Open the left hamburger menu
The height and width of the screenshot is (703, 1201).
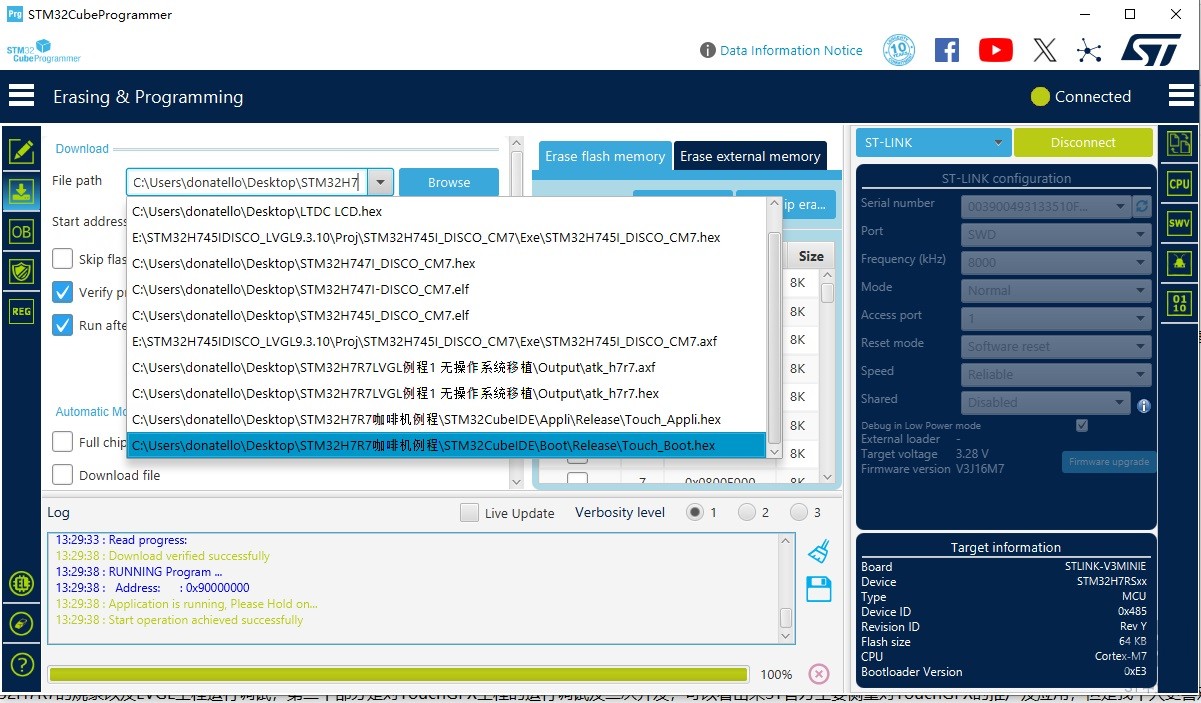point(21,96)
